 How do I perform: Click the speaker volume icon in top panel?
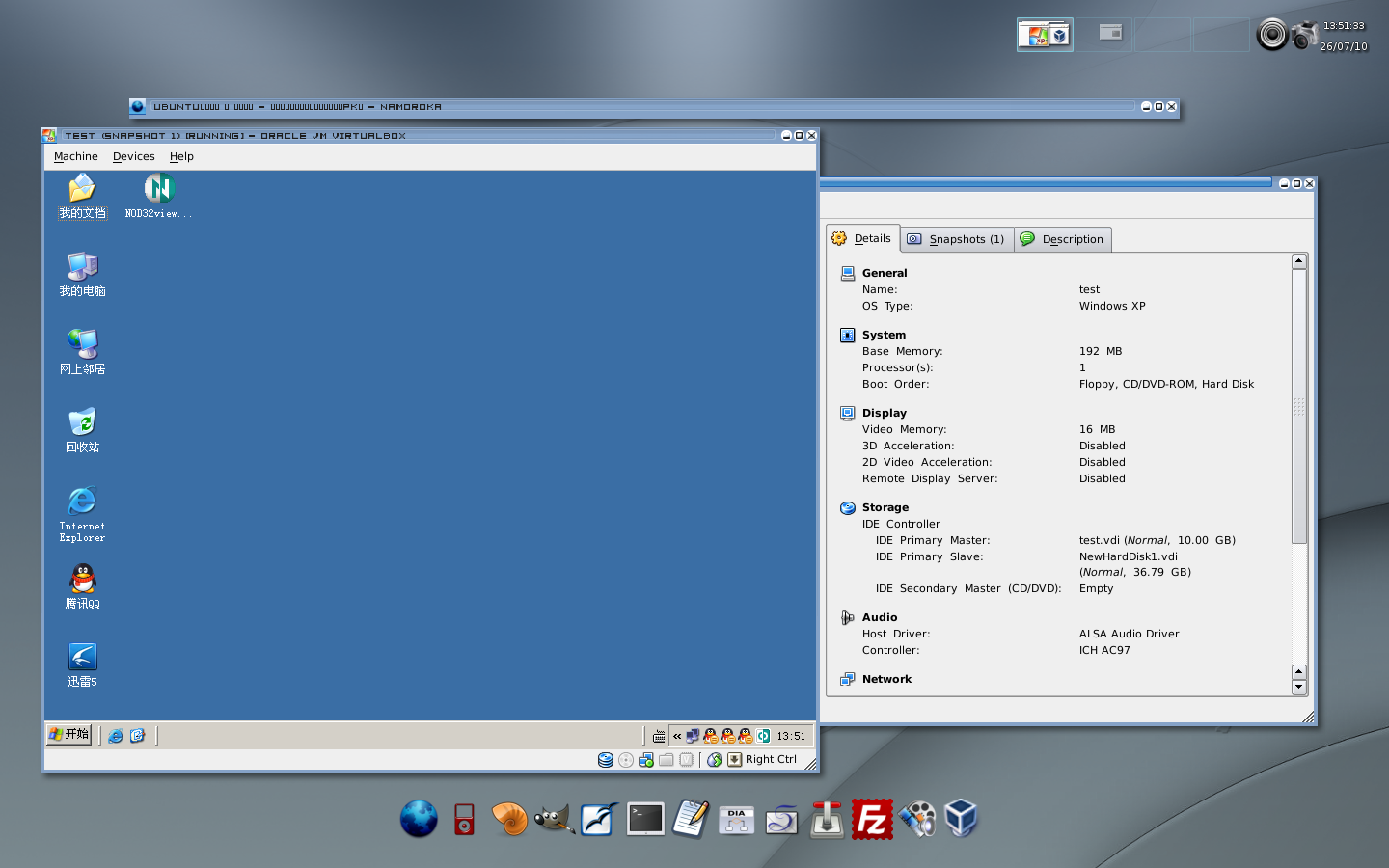tap(1272, 35)
